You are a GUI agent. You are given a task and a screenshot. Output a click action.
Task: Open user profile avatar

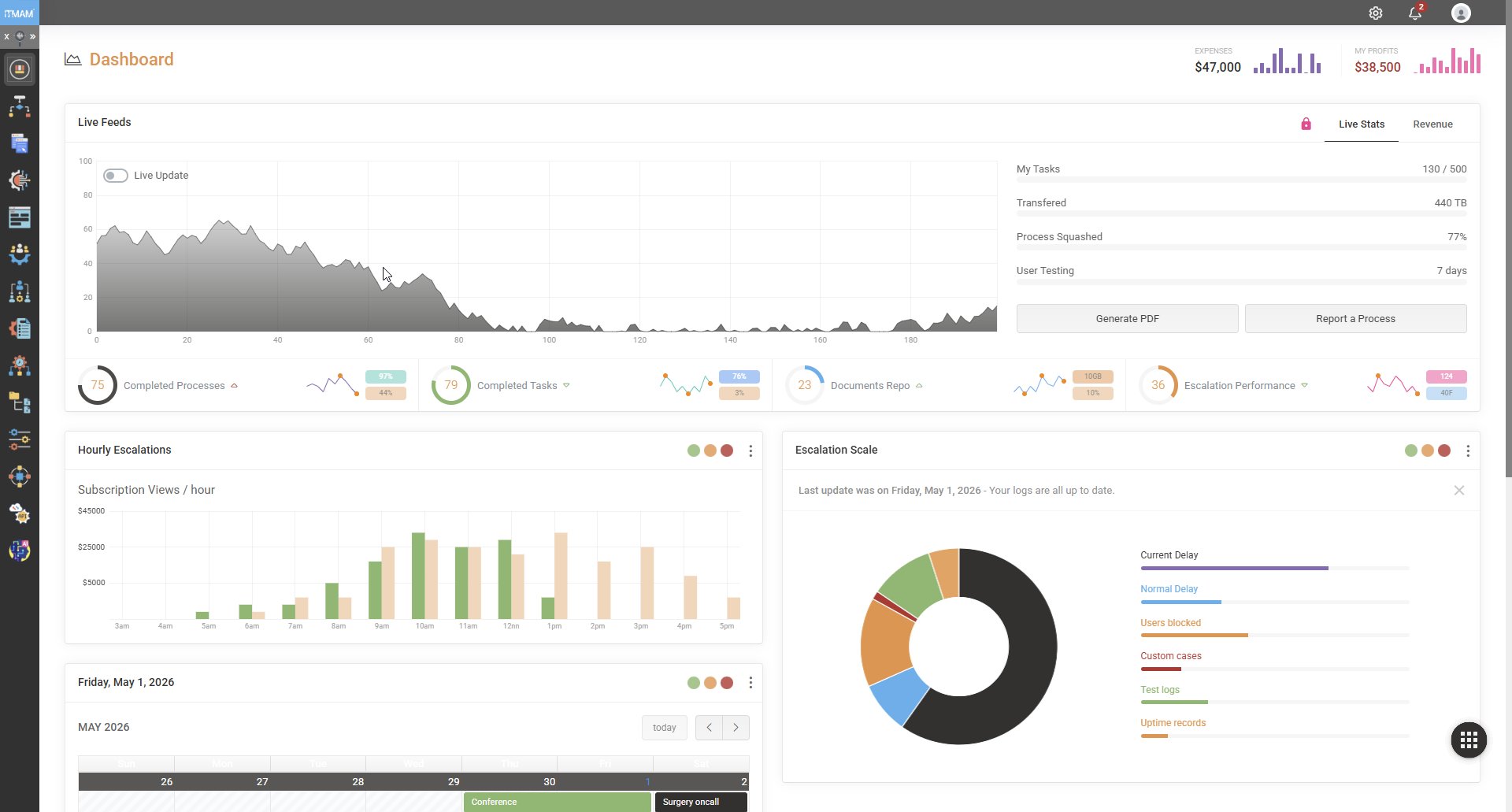1461,13
